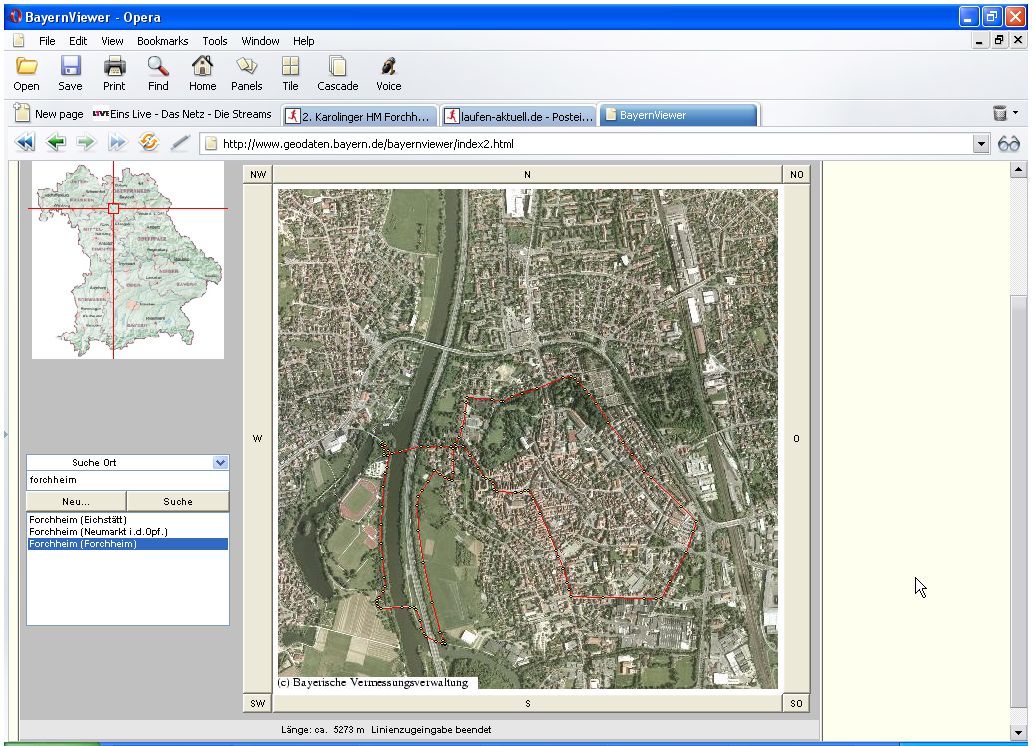Click the green Back arrow
Image resolution: width=1032 pixels, height=746 pixels.
tap(55, 143)
